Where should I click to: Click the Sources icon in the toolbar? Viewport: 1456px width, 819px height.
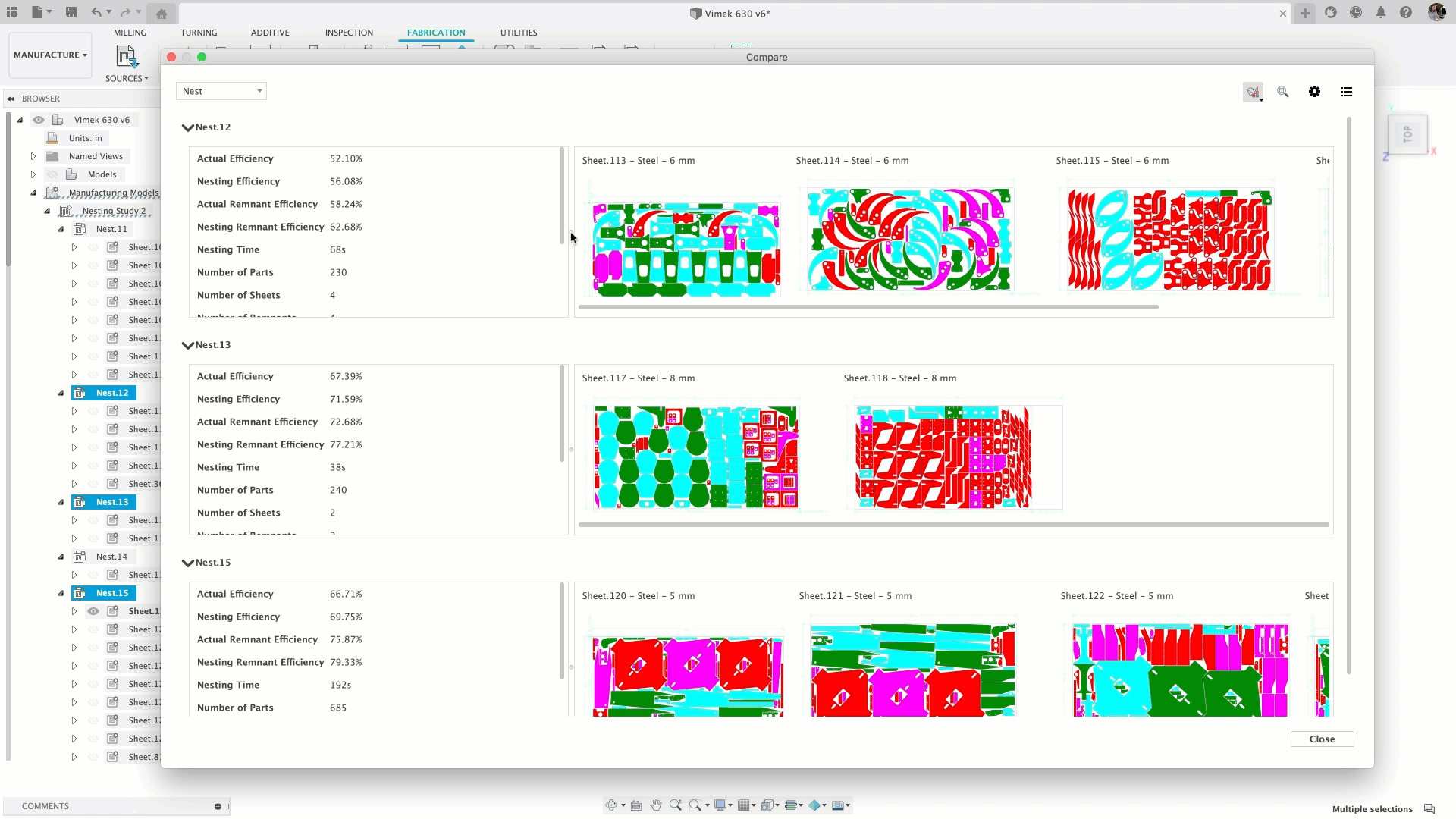point(126,58)
